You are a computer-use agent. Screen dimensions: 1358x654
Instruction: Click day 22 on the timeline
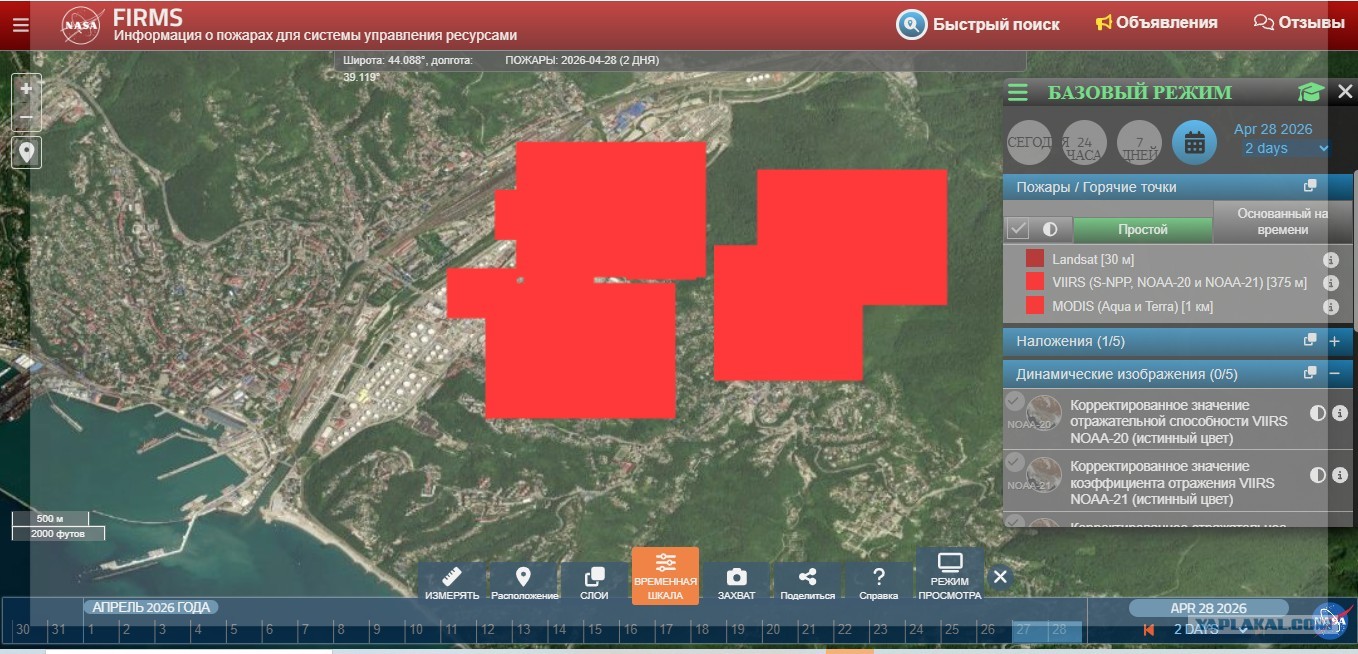pos(844,629)
